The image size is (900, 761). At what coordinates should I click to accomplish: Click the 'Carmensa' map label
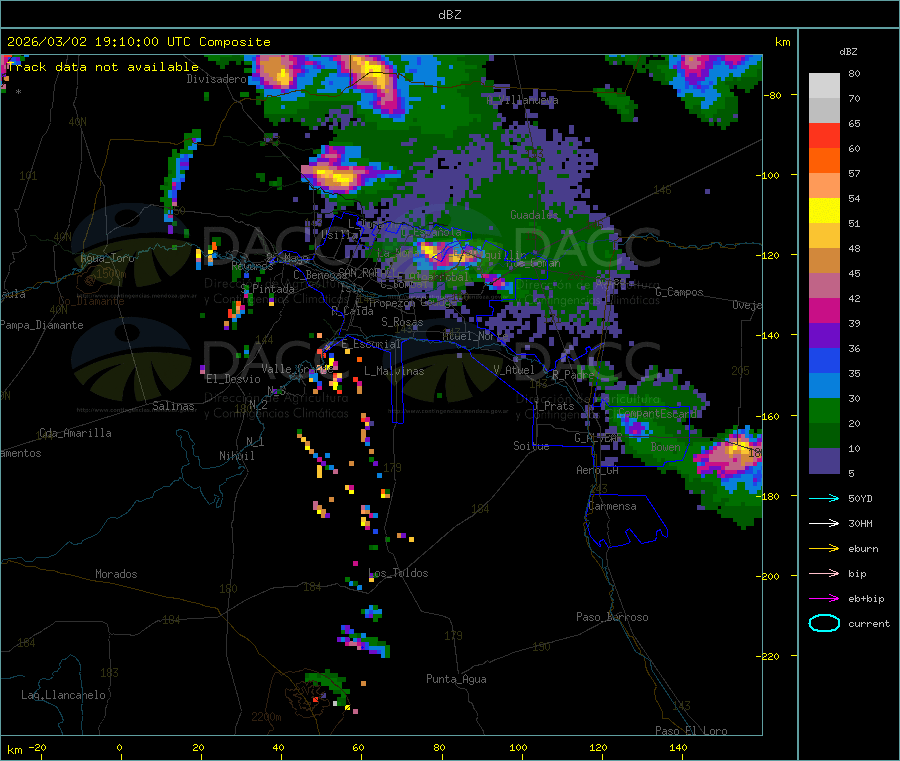[x=612, y=506]
